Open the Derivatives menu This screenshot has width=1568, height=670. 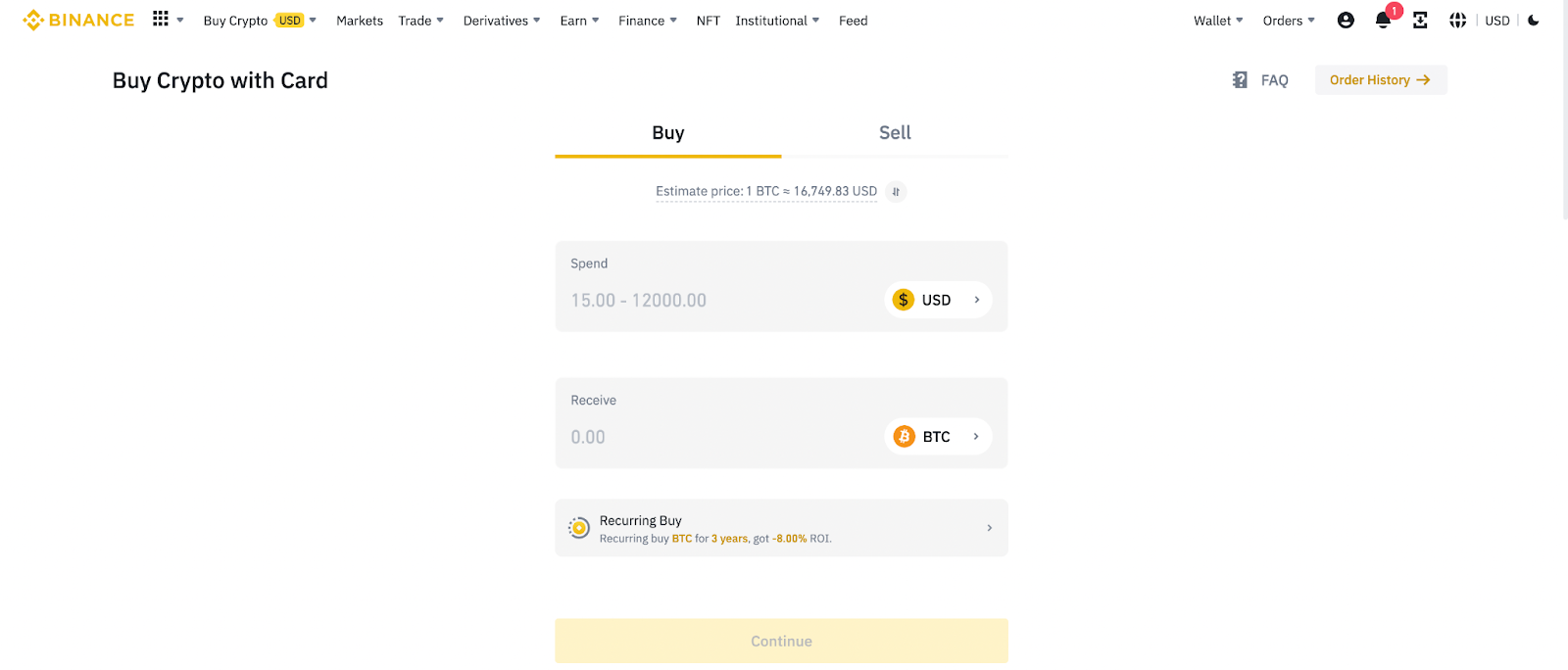[502, 21]
